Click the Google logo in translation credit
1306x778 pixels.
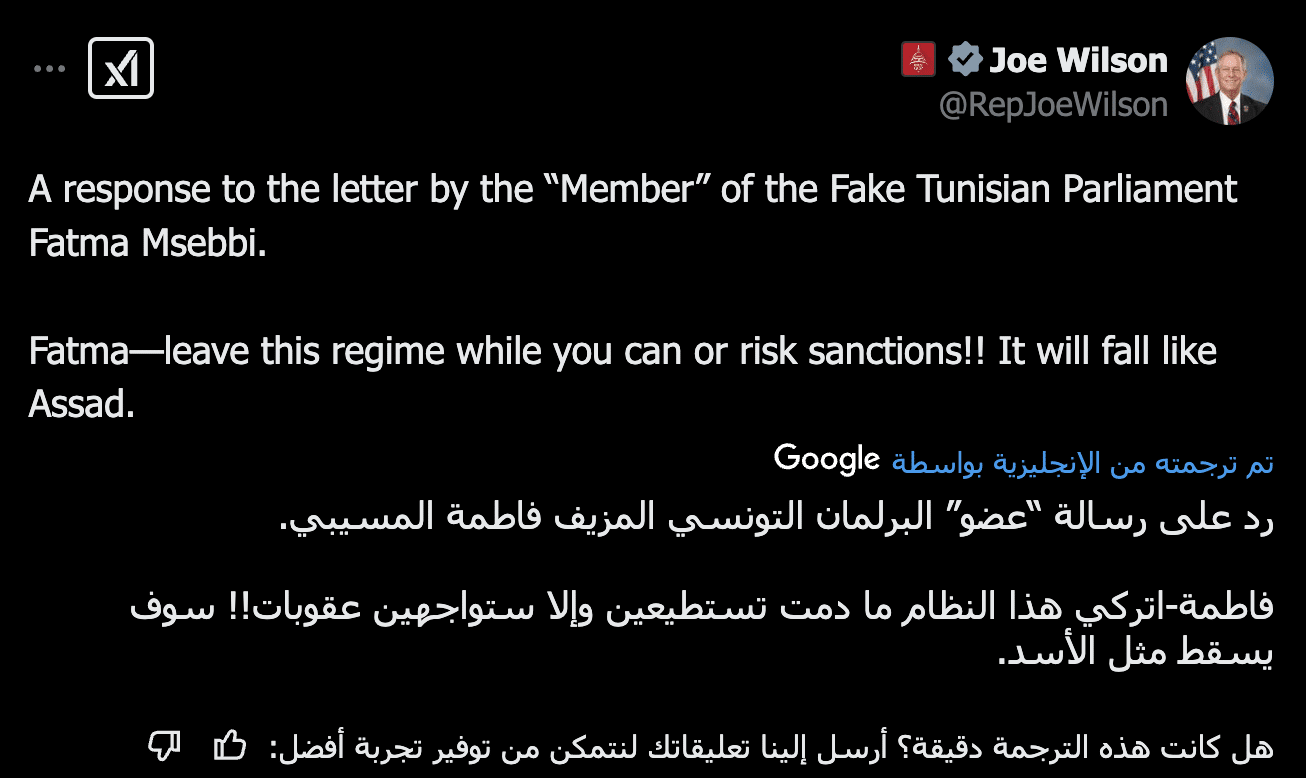point(826,459)
